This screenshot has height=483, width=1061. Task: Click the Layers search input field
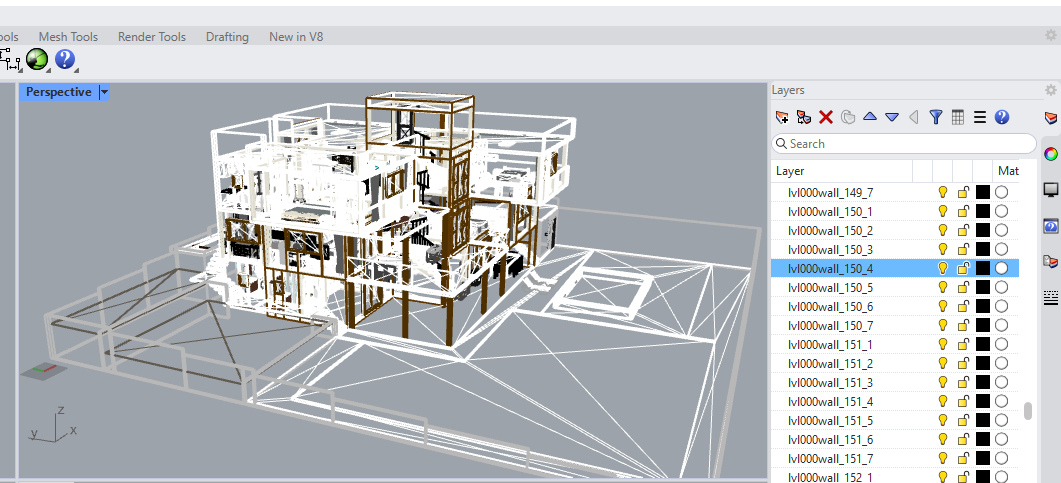(904, 143)
